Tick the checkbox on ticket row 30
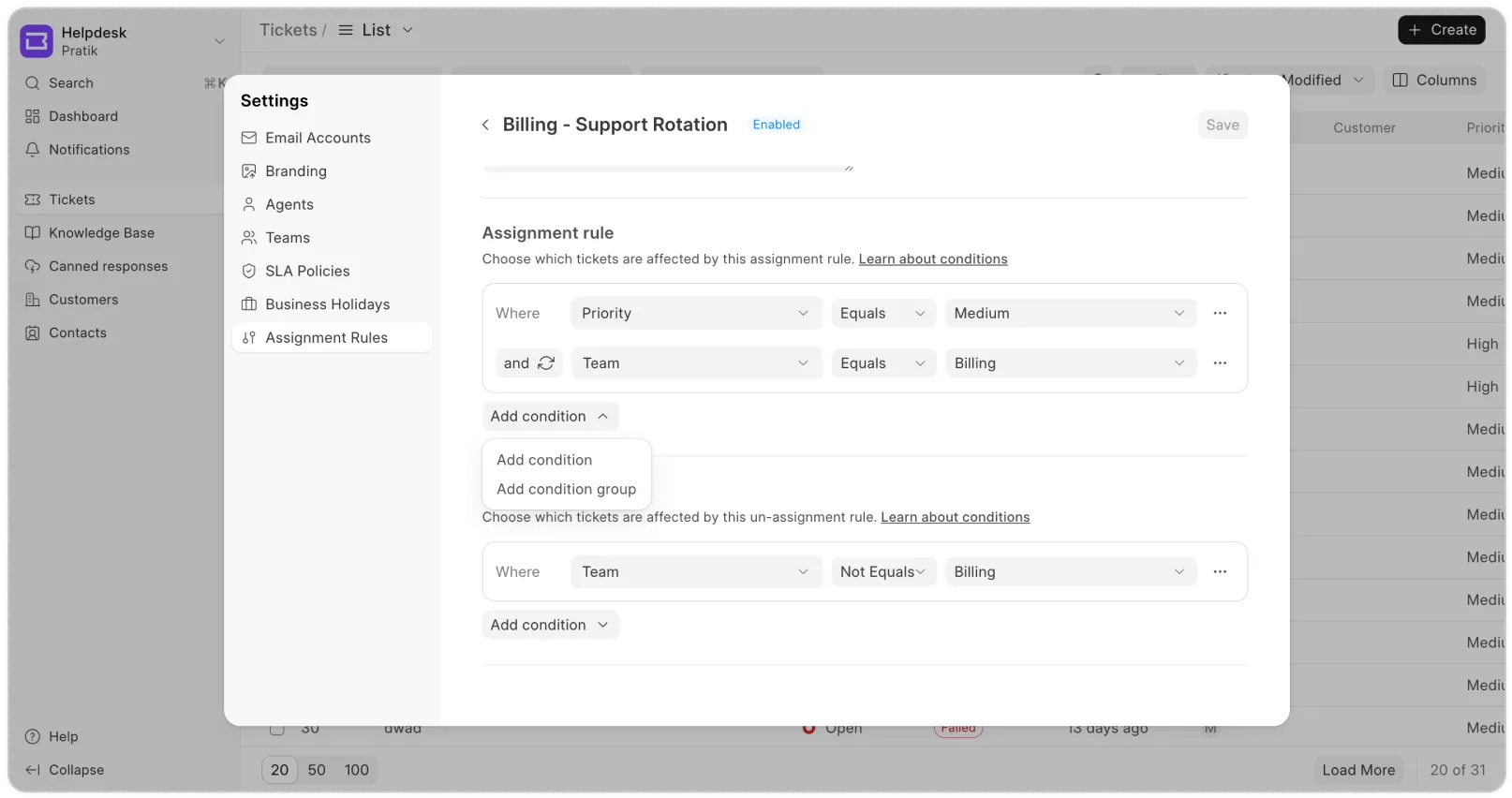Viewport: 1512px width, 798px height. click(277, 729)
